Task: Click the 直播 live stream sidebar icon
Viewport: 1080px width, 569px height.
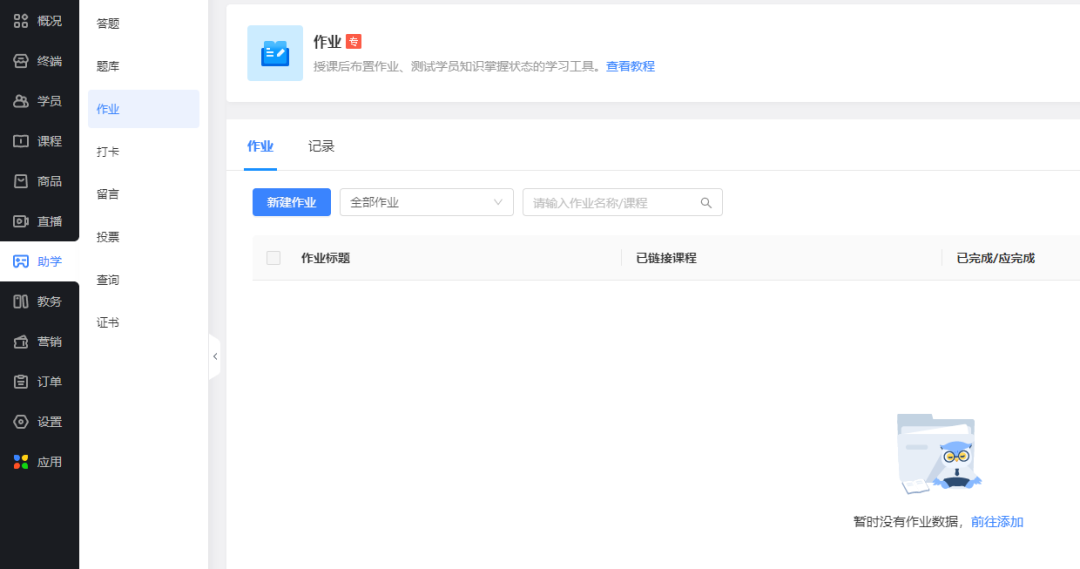Action: point(21,221)
